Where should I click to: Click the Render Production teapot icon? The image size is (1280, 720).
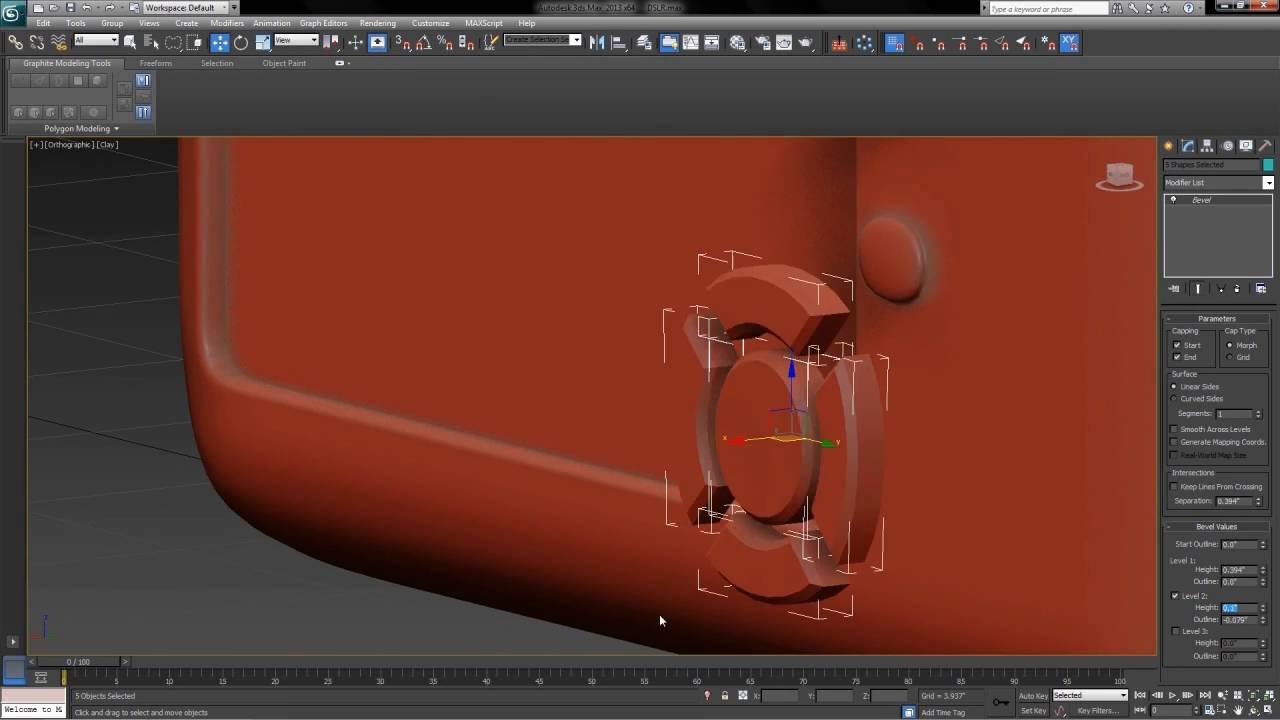tap(806, 42)
